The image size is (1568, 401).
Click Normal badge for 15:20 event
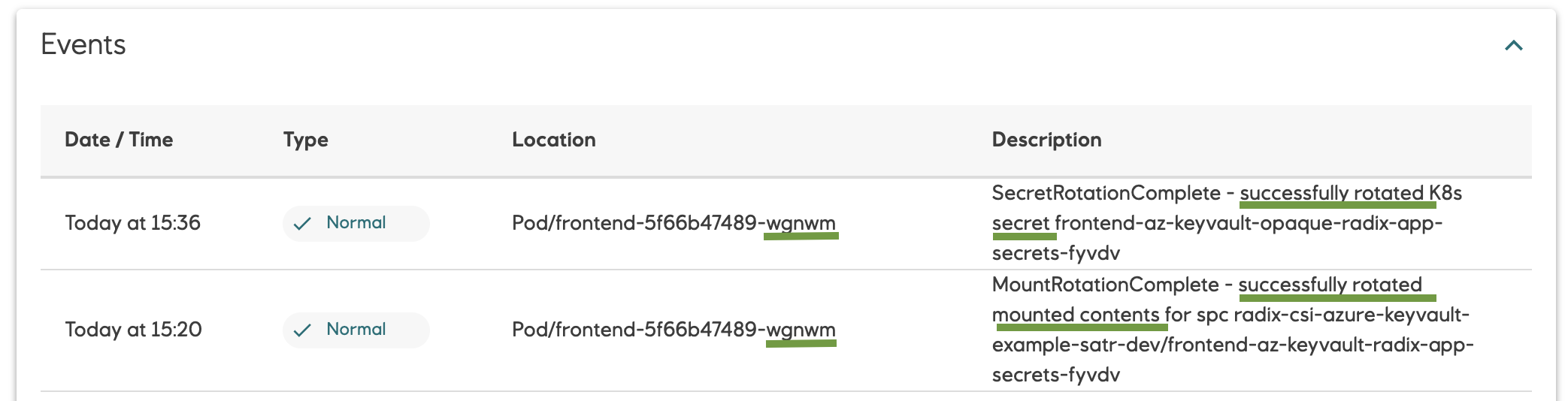point(356,330)
